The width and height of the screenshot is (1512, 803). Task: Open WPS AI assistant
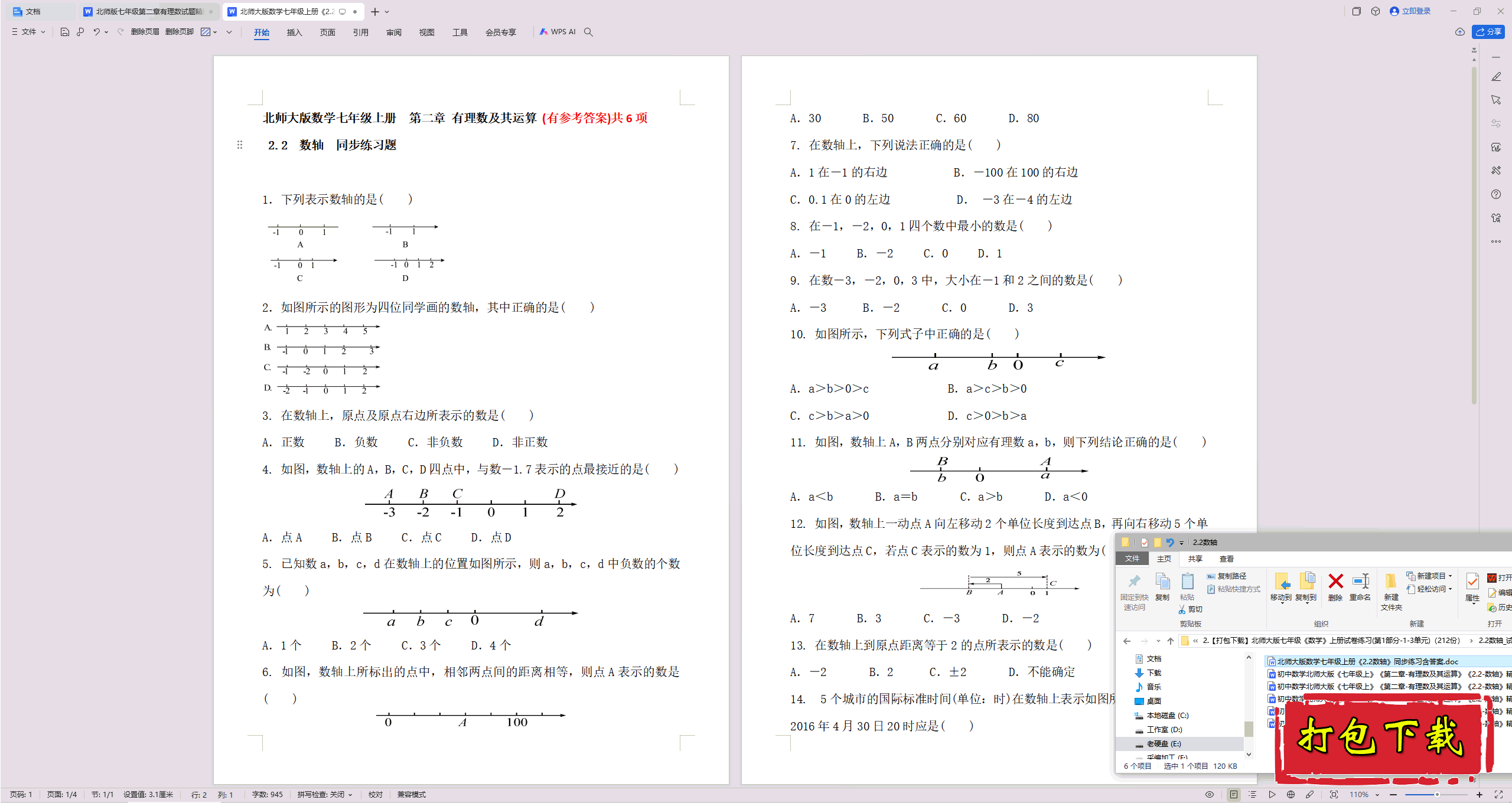click(558, 32)
